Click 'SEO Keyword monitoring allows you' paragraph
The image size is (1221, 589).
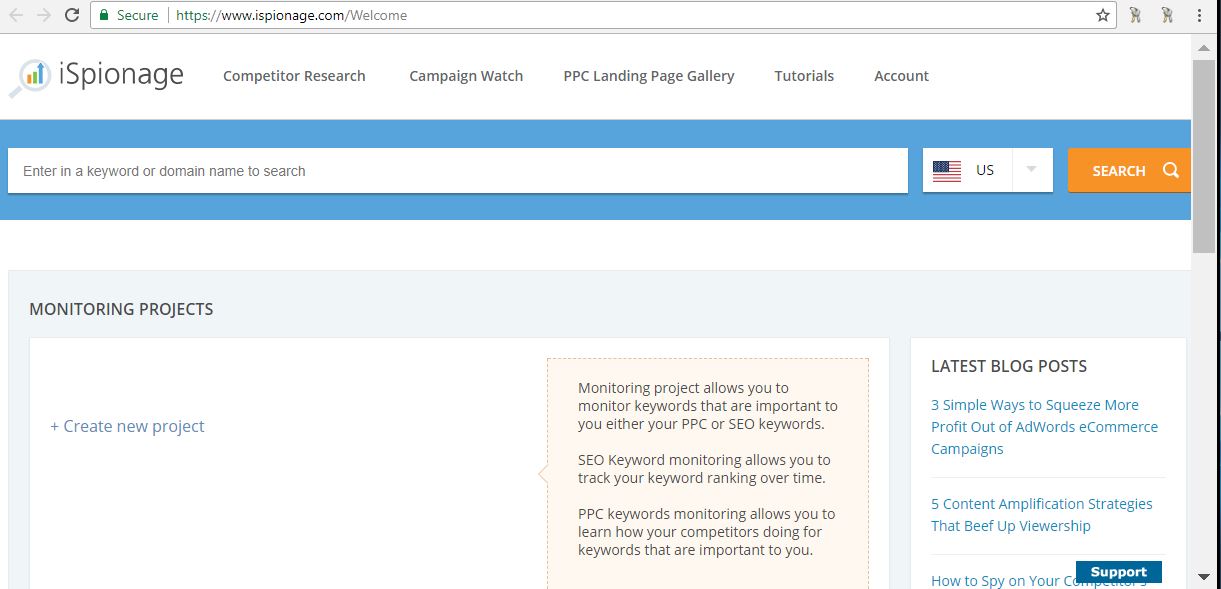point(704,469)
